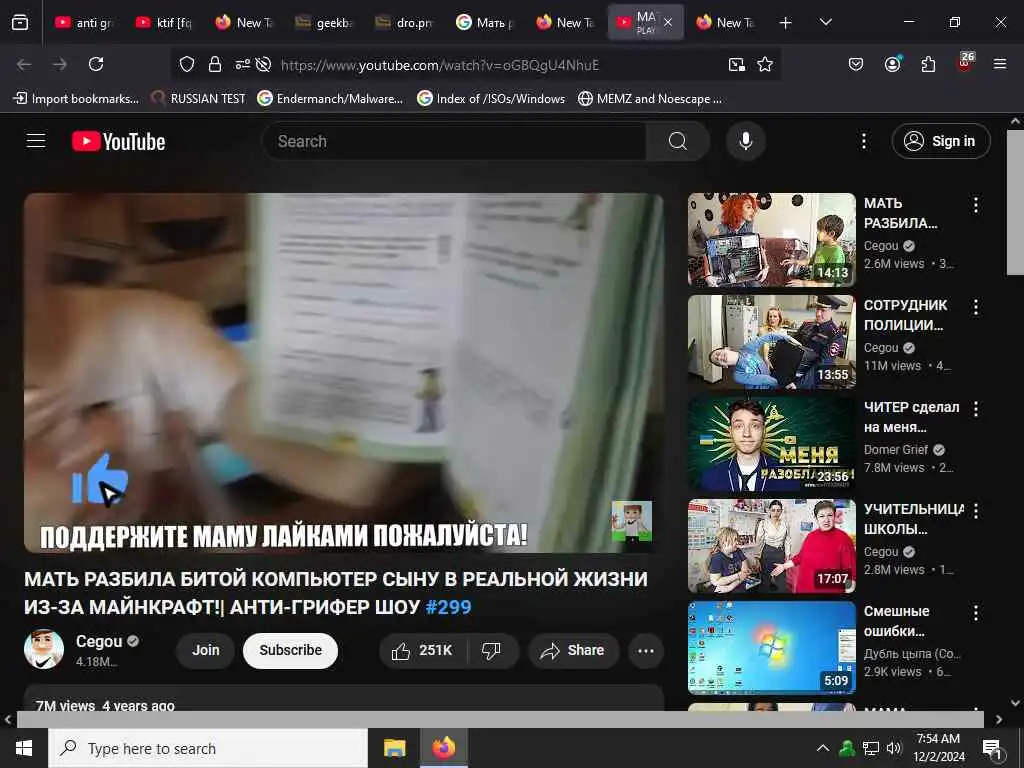Switch to the Мать Google tab
The image size is (1024, 768).
point(485,23)
